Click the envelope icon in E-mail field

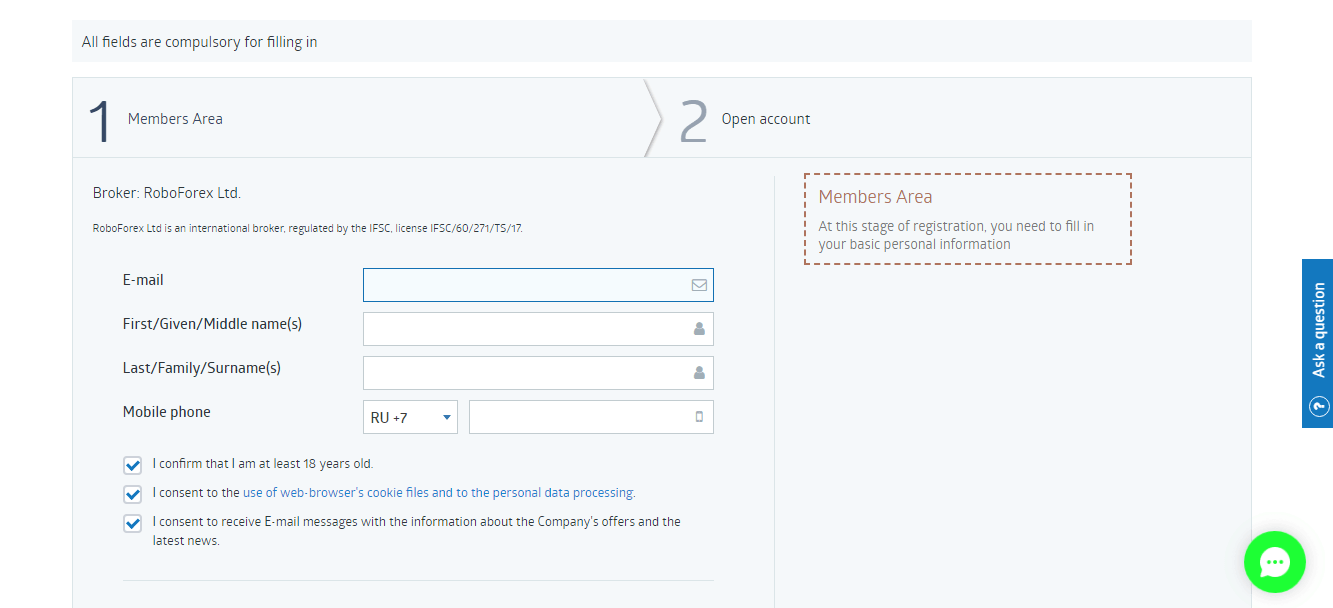click(699, 285)
